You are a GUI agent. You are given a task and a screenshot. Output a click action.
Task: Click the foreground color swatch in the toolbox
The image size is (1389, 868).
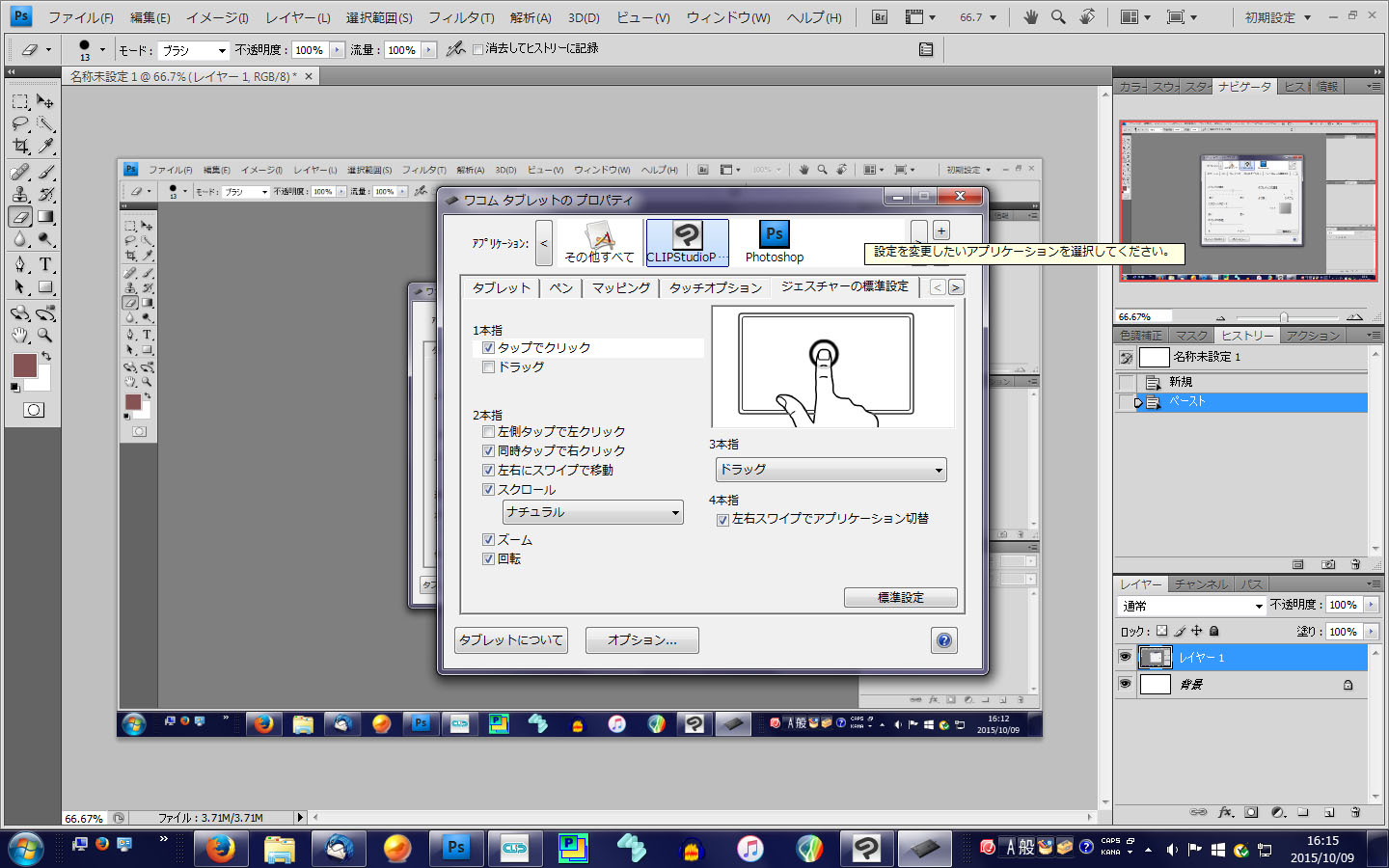point(24,365)
